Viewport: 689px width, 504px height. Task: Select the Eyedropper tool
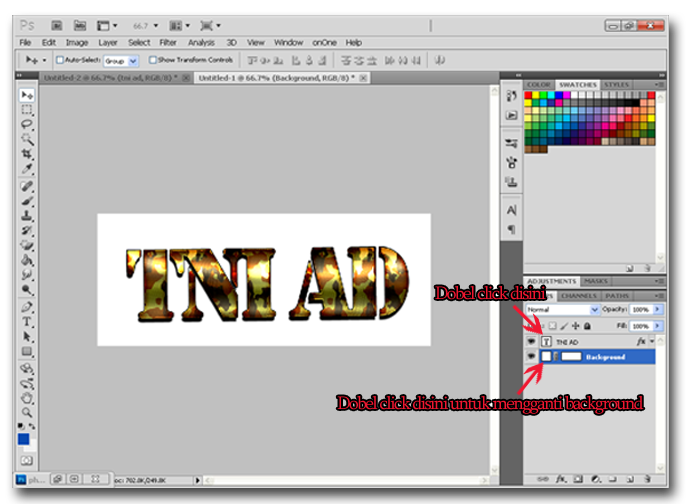tap(27, 169)
